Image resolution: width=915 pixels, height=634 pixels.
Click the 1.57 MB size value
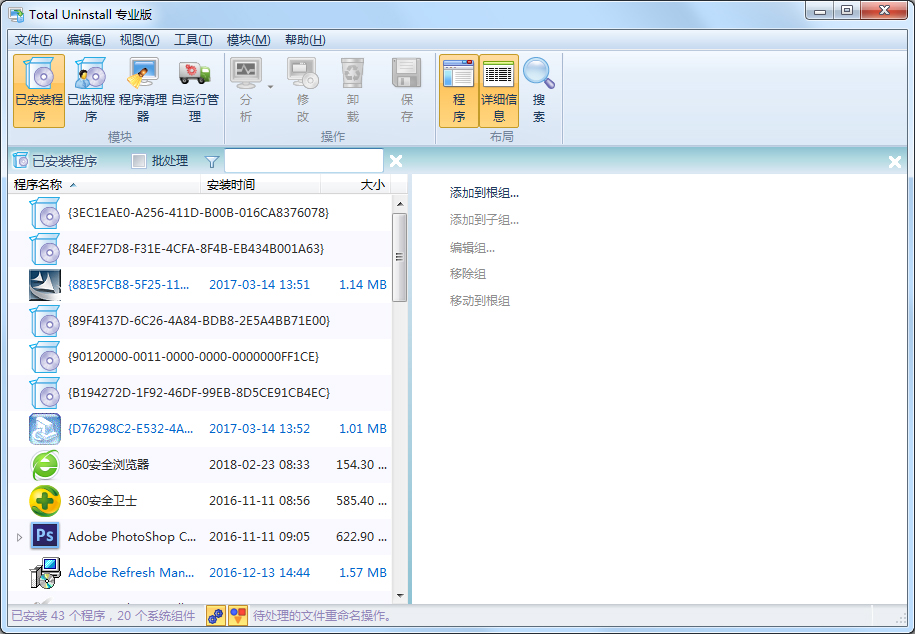click(363, 573)
